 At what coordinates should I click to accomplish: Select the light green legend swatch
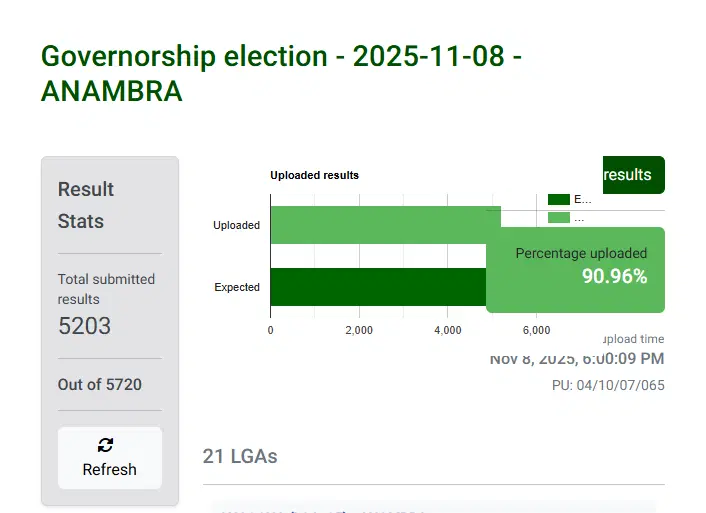point(558,217)
